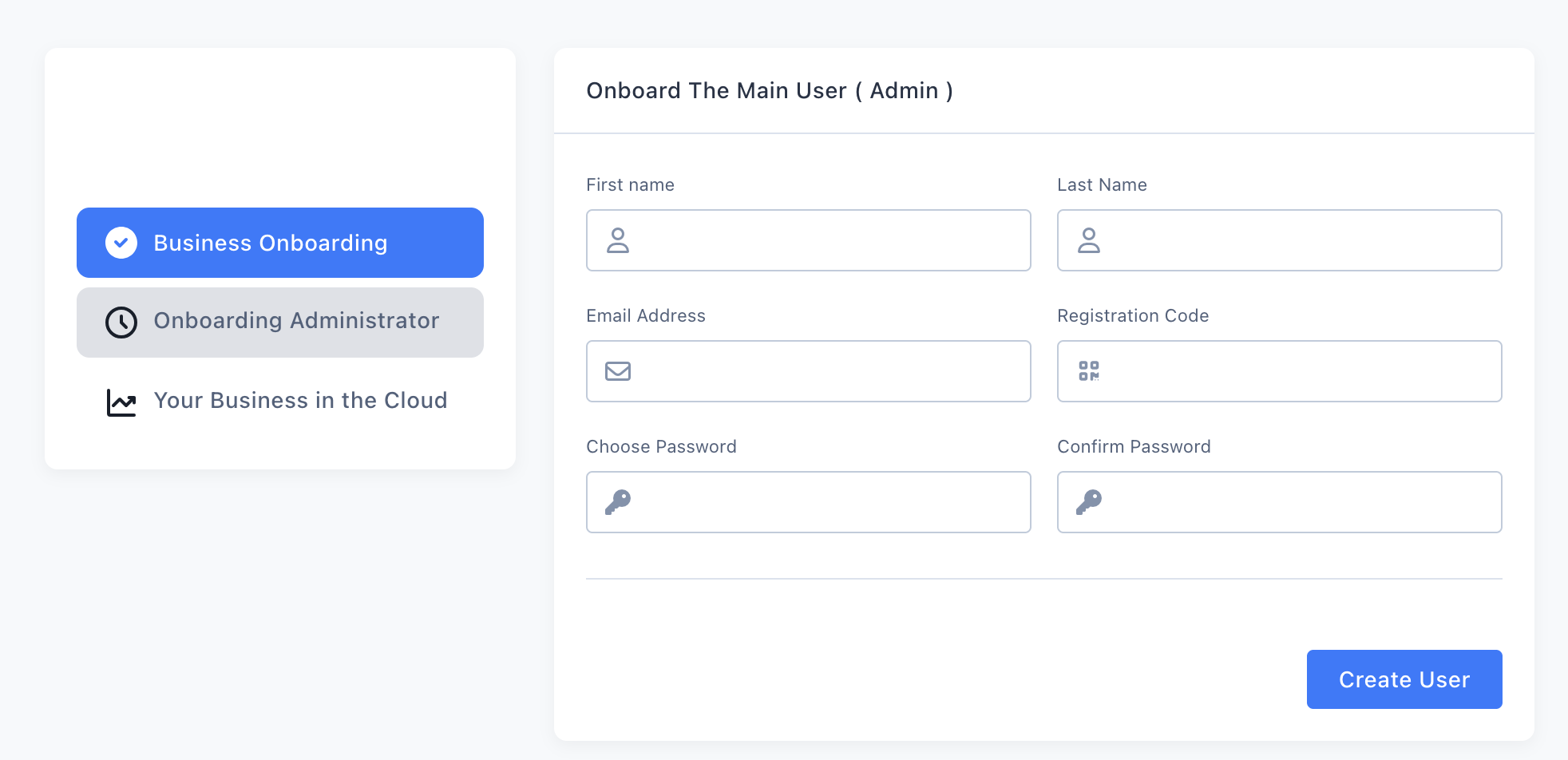Click the person icon in Last Name field
Image resolution: width=1568 pixels, height=760 pixels.
[1089, 240]
